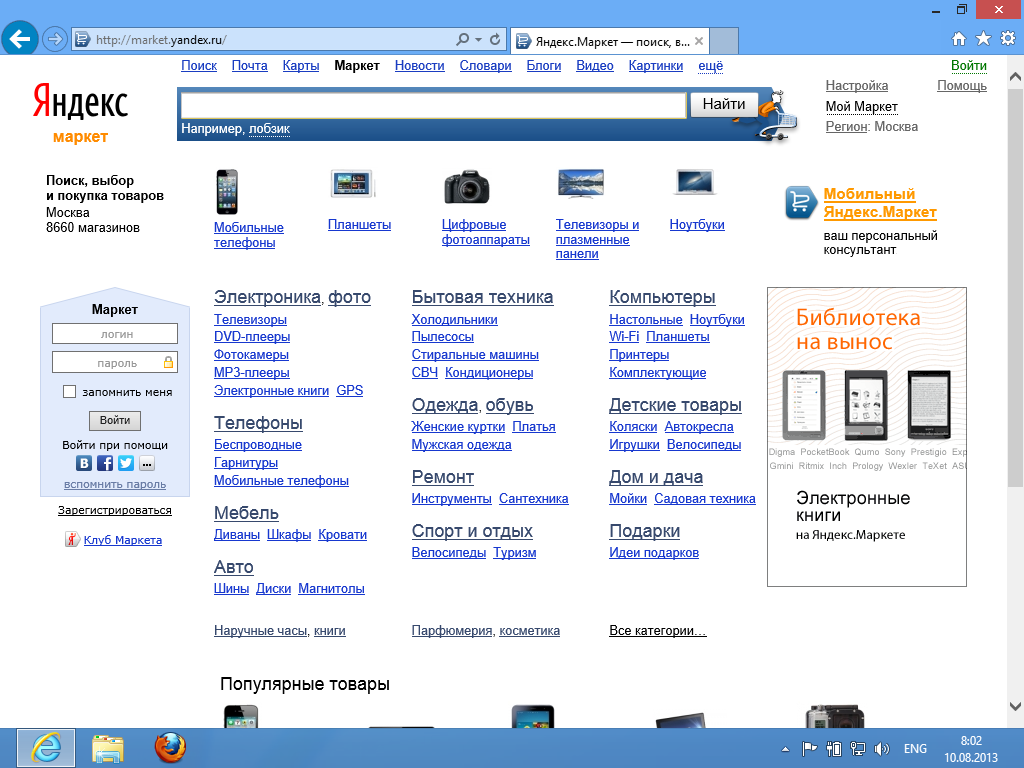Toggle the запомнить меня checkbox
The image size is (1024, 768).
(69, 391)
